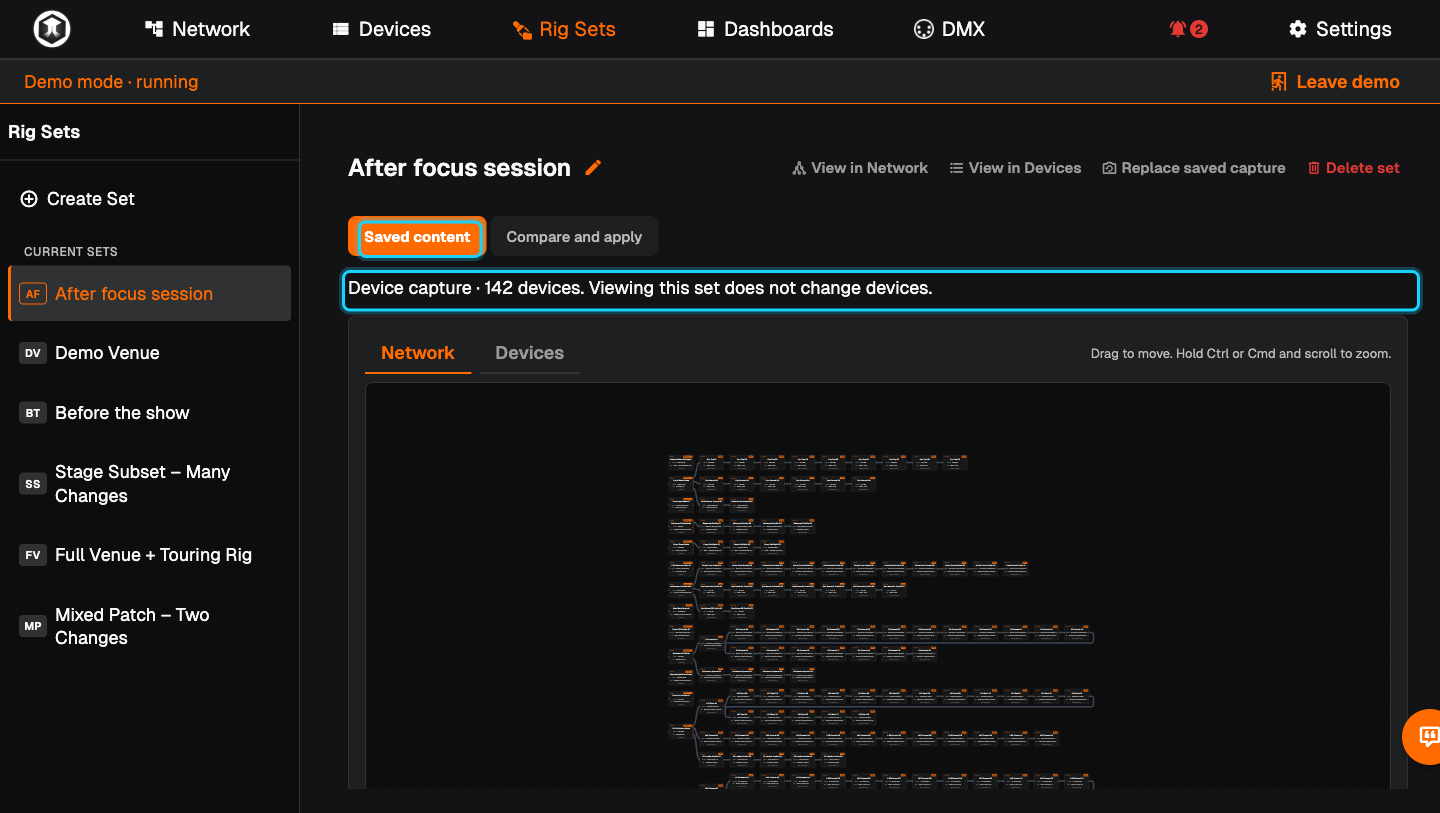The width and height of the screenshot is (1440, 813).
Task: Click the pencil icon to rename the set
Action: click(593, 168)
